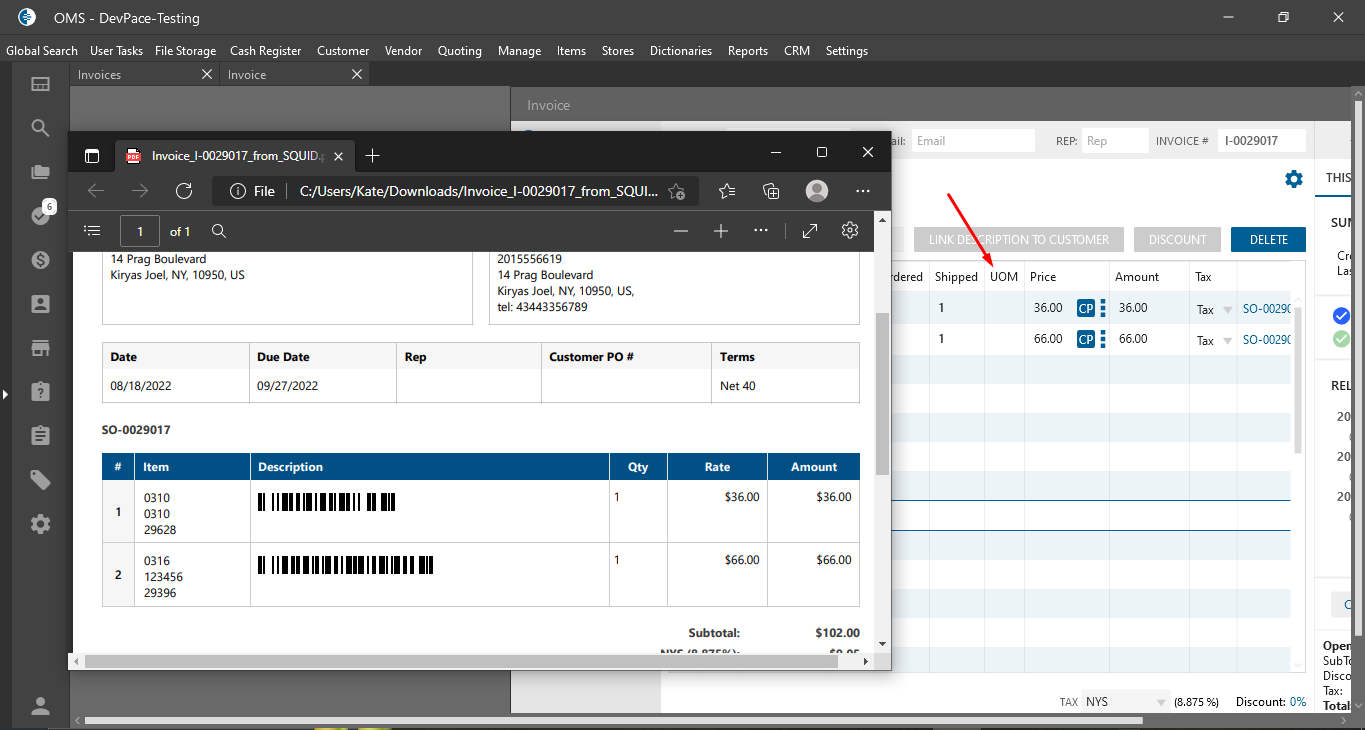Click the dollar sign sidebar icon
1365x730 pixels.
tap(40, 260)
